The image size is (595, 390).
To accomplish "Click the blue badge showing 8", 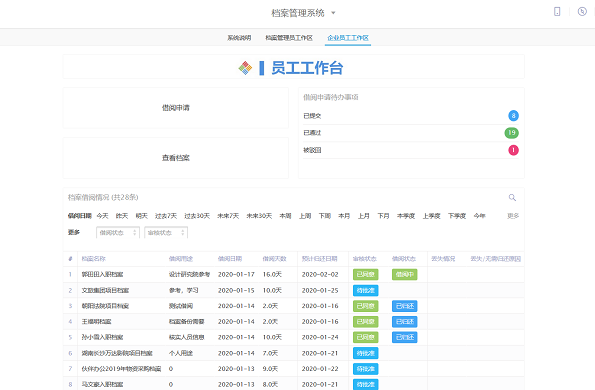I will tap(513, 116).
